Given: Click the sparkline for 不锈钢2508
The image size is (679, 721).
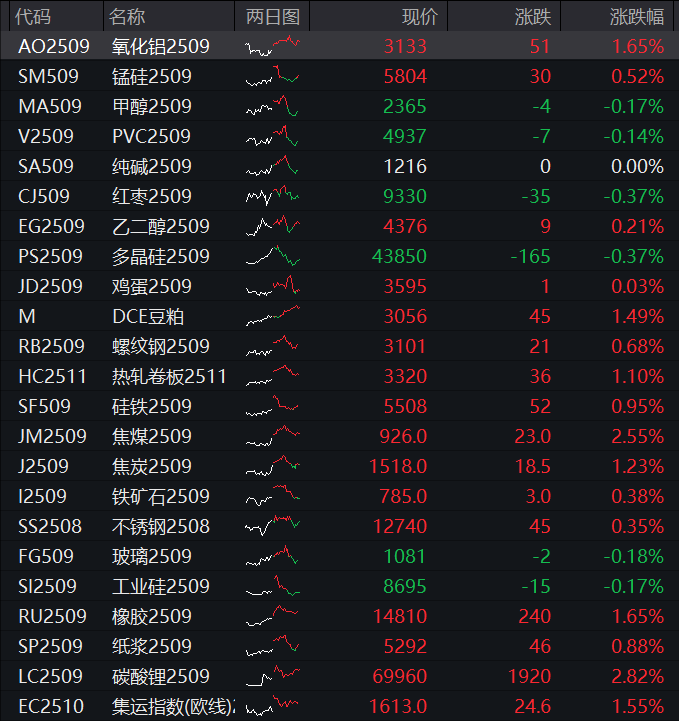Looking at the screenshot, I should click(x=272, y=526).
